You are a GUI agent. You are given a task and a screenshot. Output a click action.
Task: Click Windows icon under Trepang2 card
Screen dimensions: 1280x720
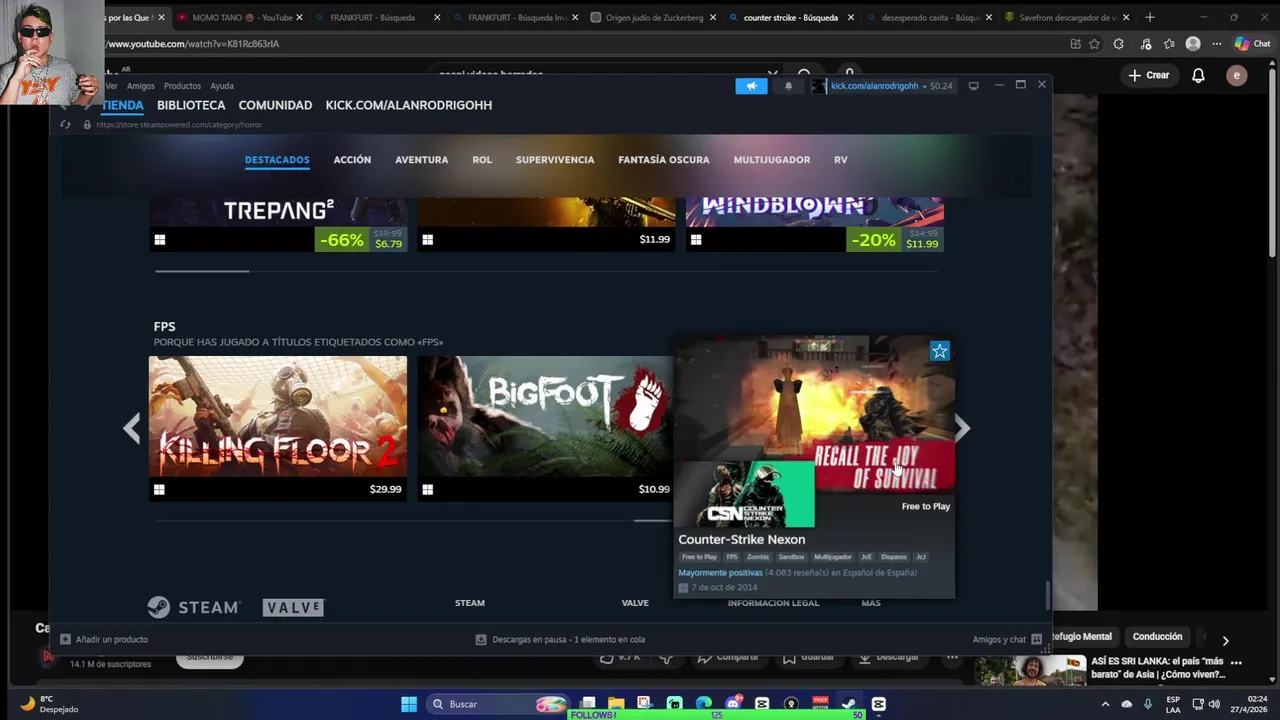(159, 240)
